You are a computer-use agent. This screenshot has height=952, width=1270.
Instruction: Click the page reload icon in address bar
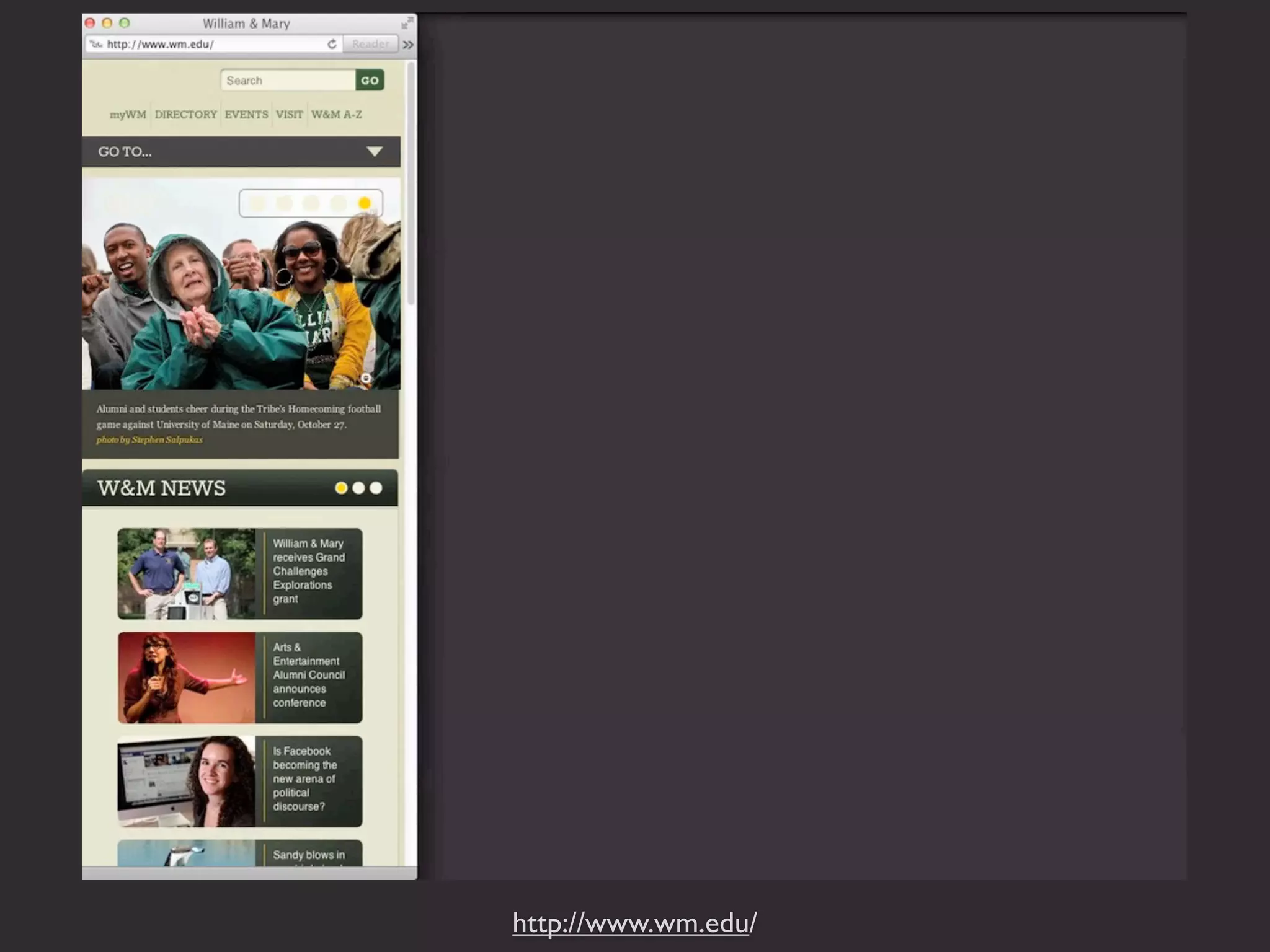coord(332,44)
